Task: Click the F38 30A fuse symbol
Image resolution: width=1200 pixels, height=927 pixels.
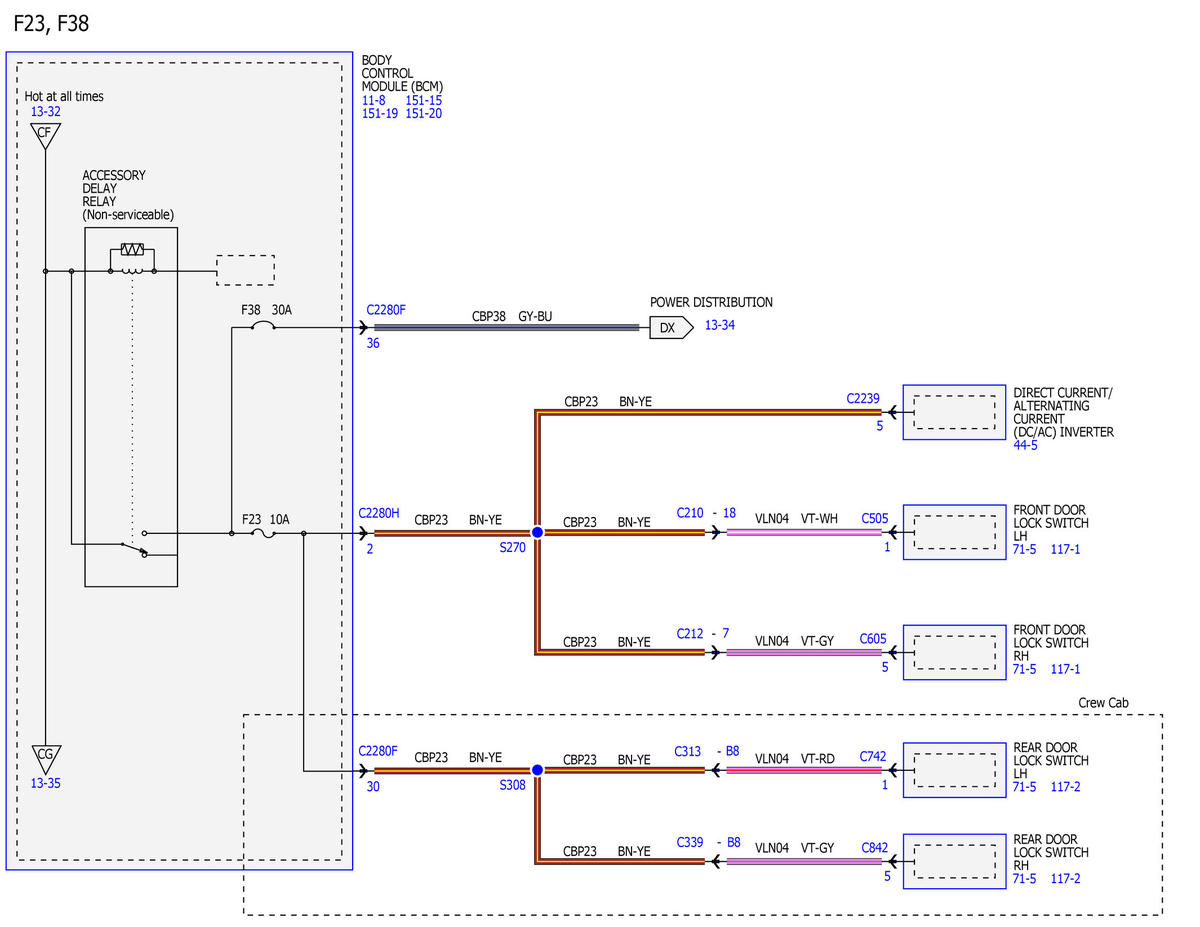Action: click(x=263, y=326)
